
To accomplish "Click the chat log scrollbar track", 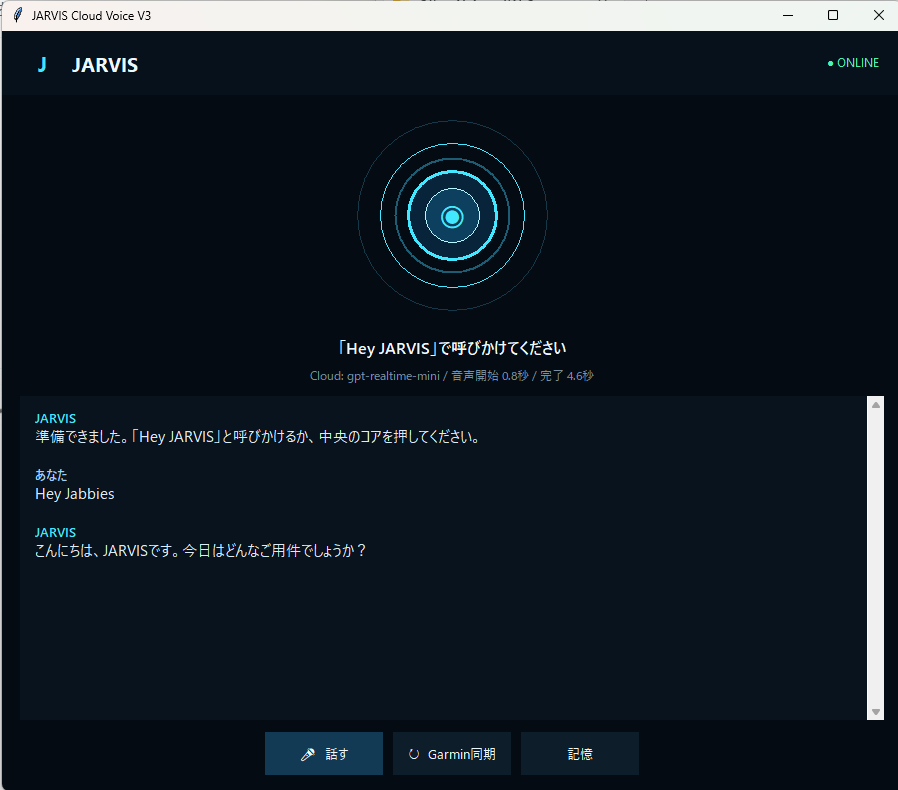I will pyautogui.click(x=876, y=558).
